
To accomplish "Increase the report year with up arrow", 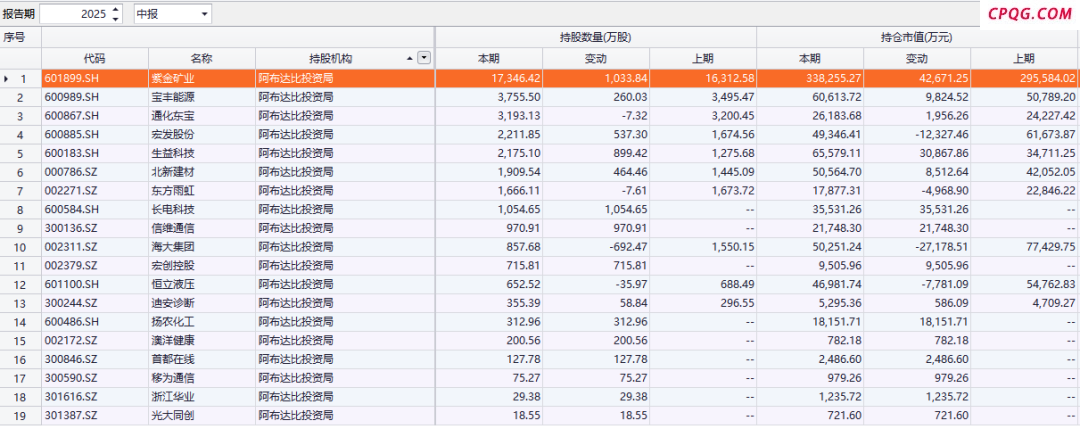I will [115, 10].
